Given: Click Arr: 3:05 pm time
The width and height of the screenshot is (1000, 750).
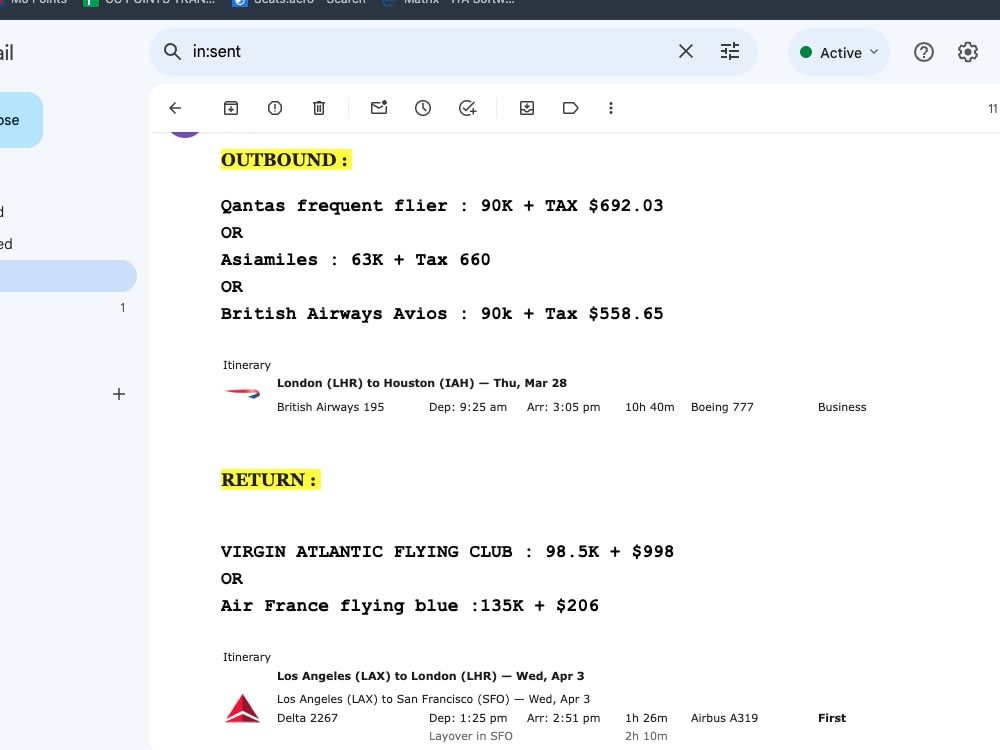Looking at the screenshot, I should 563,407.
